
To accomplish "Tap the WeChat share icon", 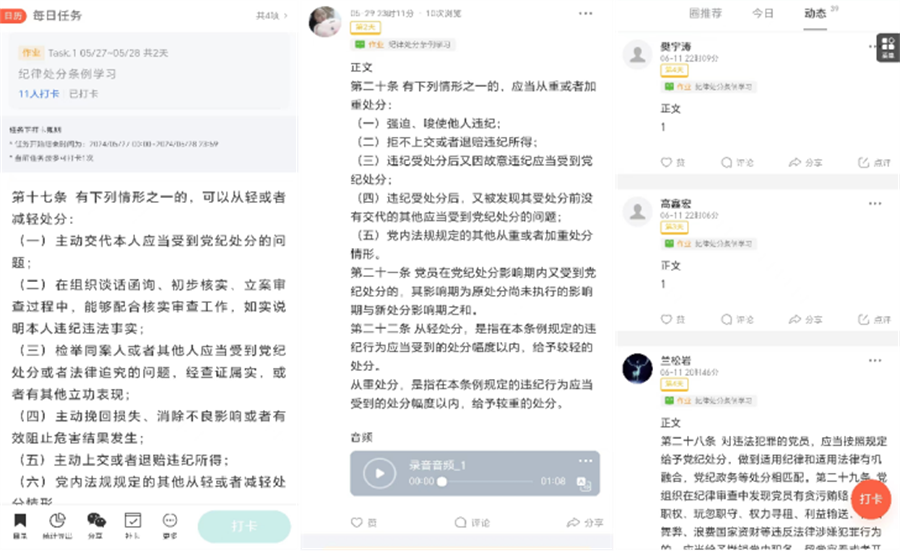I will pyautogui.click(x=96, y=525).
